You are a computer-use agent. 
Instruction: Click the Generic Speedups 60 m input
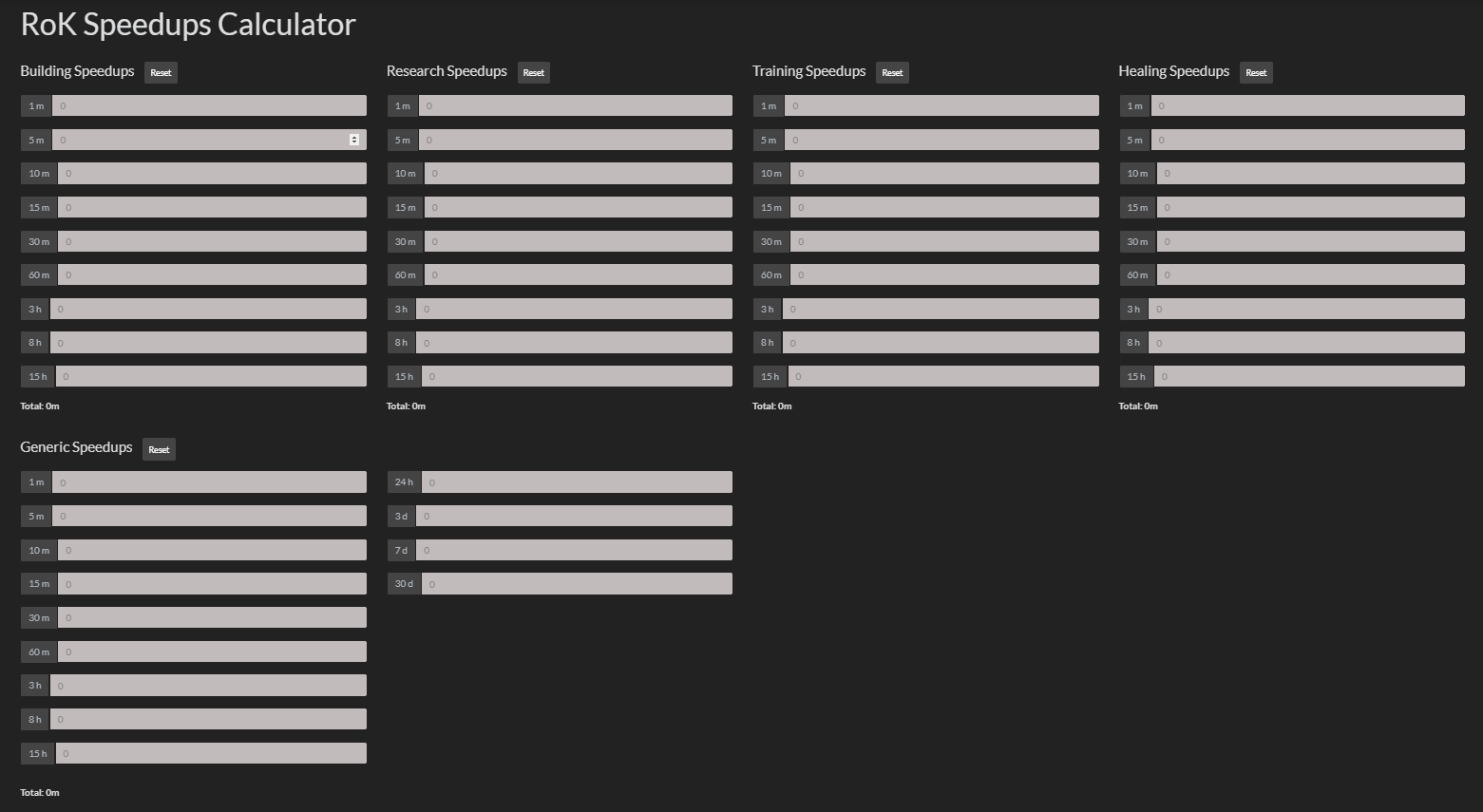[212, 651]
